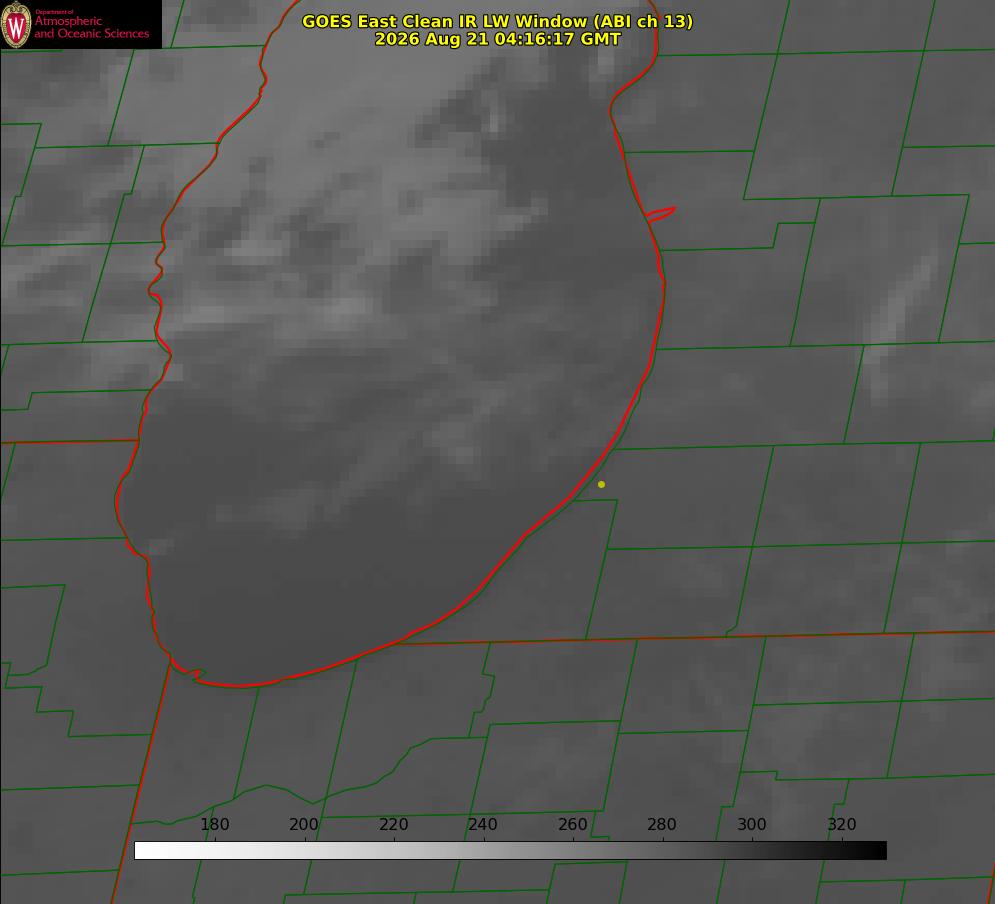Viewport: 995px width, 904px height.
Task: Click the black end of the colorbar
Action: coord(878,850)
